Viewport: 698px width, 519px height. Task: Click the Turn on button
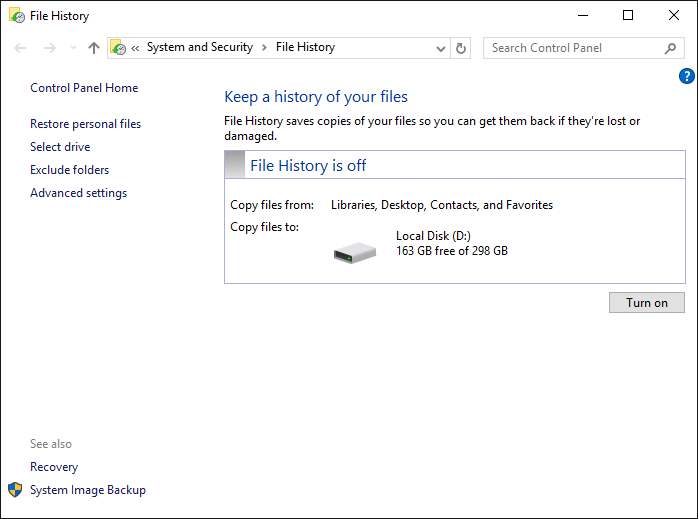pos(646,303)
